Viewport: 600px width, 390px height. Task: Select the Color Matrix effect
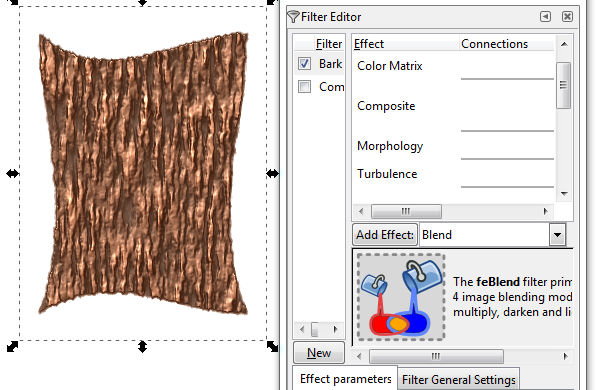[x=390, y=66]
